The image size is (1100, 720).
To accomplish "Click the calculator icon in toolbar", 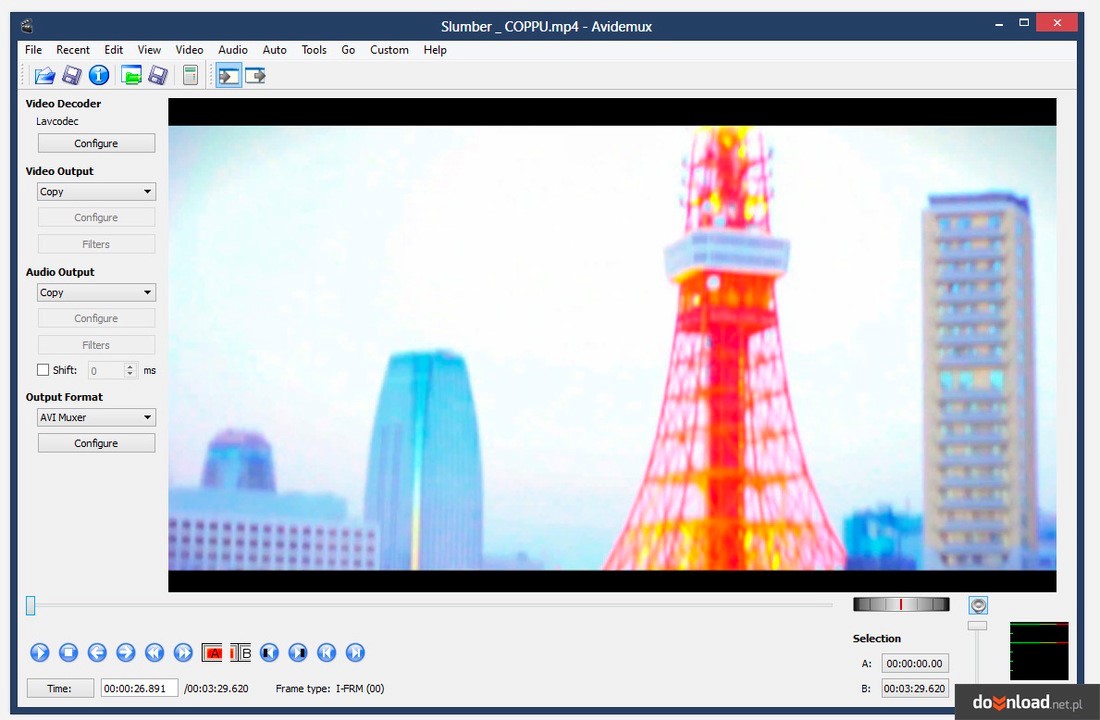I will [x=189, y=75].
